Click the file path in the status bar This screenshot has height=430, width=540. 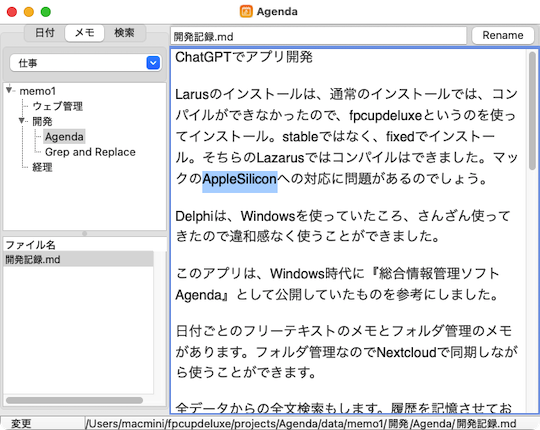tap(301, 423)
